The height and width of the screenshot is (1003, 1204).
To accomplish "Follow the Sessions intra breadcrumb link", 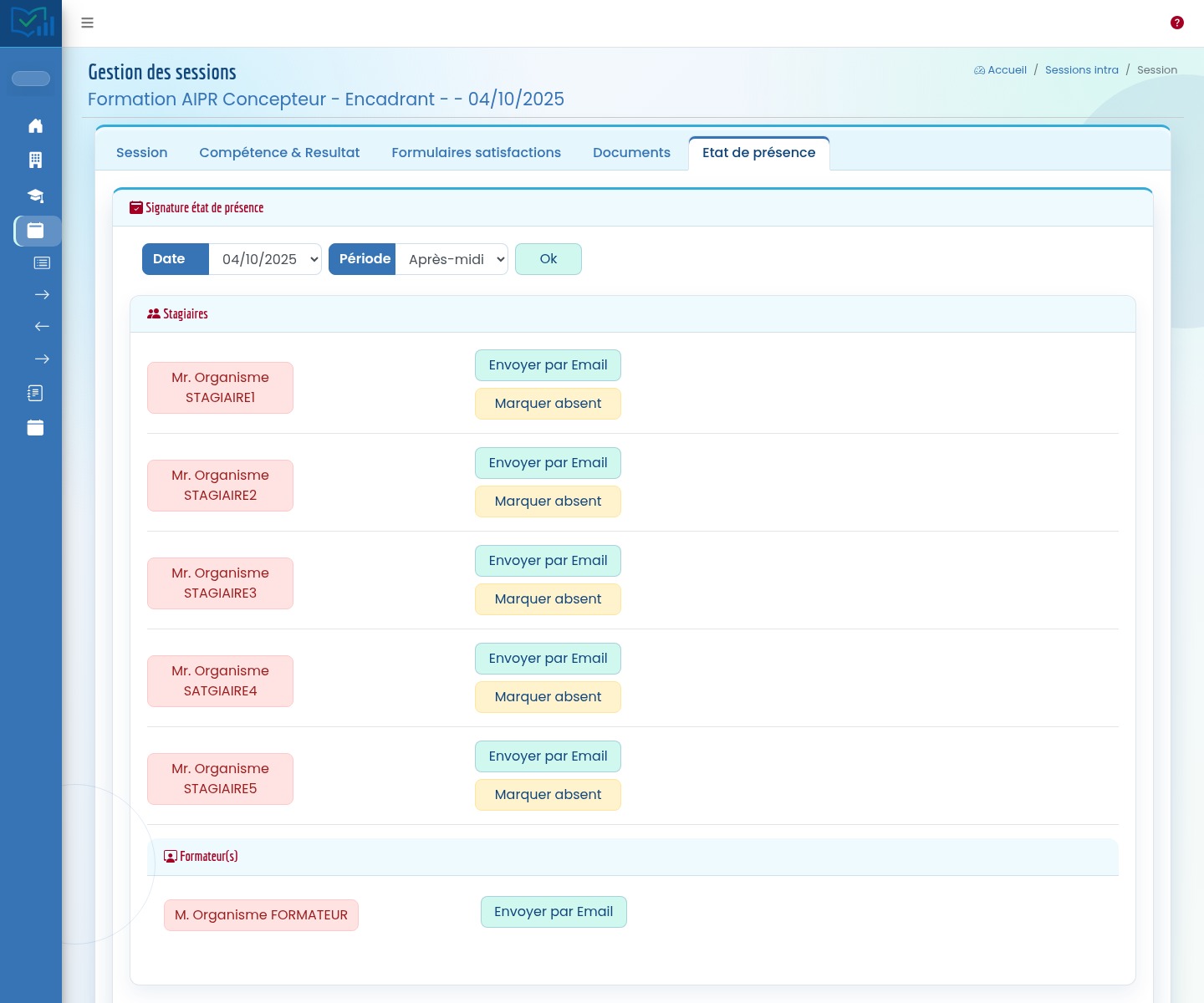I will click(x=1082, y=70).
